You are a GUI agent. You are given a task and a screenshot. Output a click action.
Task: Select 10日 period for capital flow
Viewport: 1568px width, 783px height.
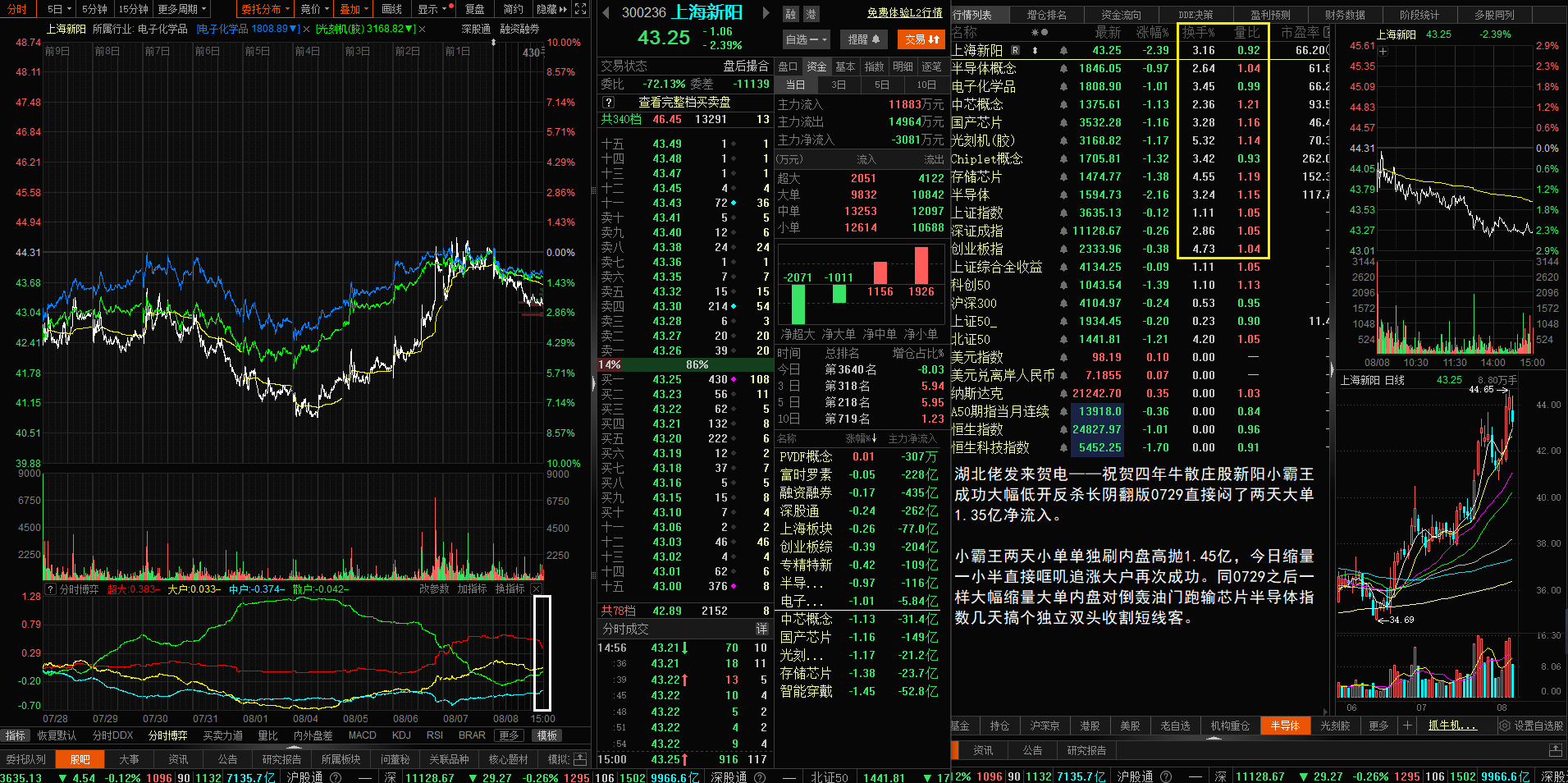tap(926, 85)
